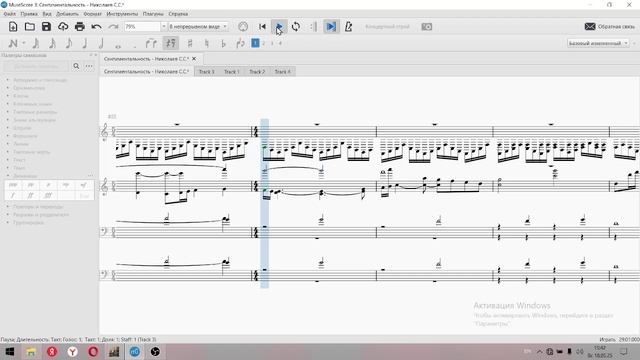
Task: Search palettes with the magnifier icon
Action: (x=76, y=66)
